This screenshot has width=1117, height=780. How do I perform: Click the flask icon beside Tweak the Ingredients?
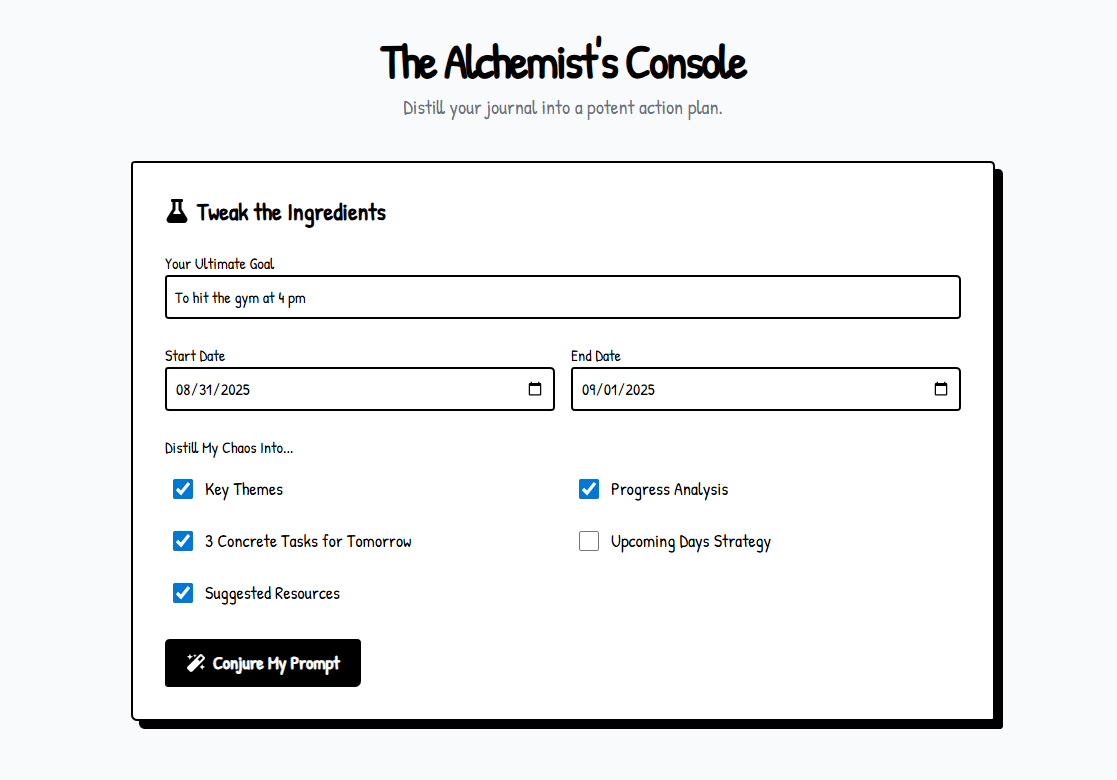[x=176, y=211]
